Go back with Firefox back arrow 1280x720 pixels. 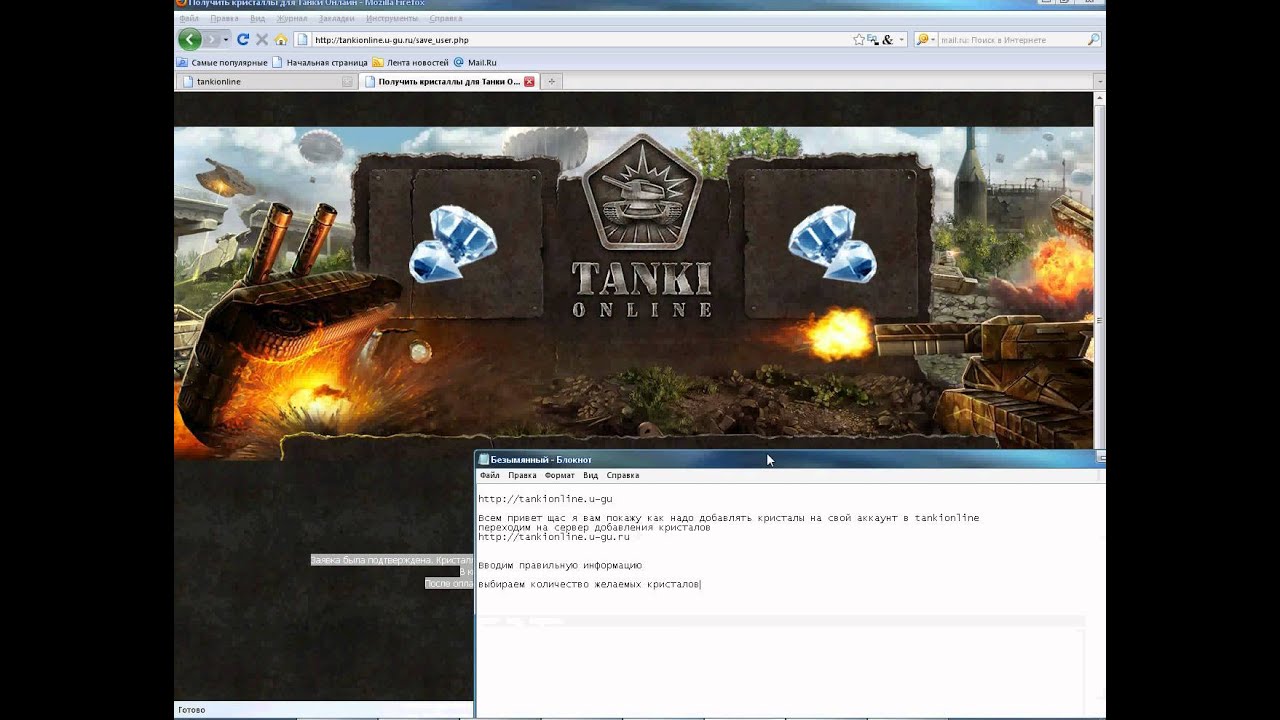[189, 39]
